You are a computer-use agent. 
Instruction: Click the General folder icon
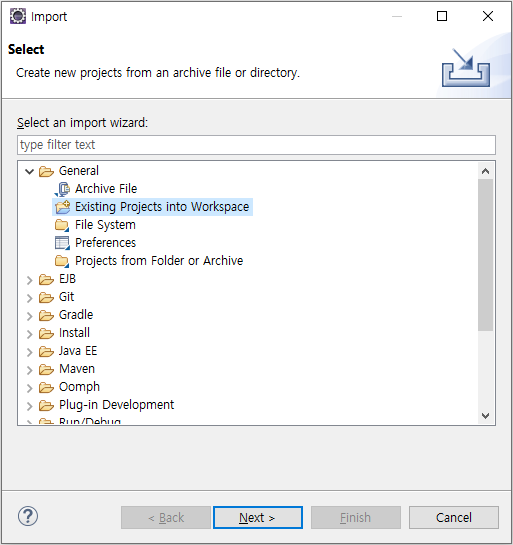click(46, 171)
